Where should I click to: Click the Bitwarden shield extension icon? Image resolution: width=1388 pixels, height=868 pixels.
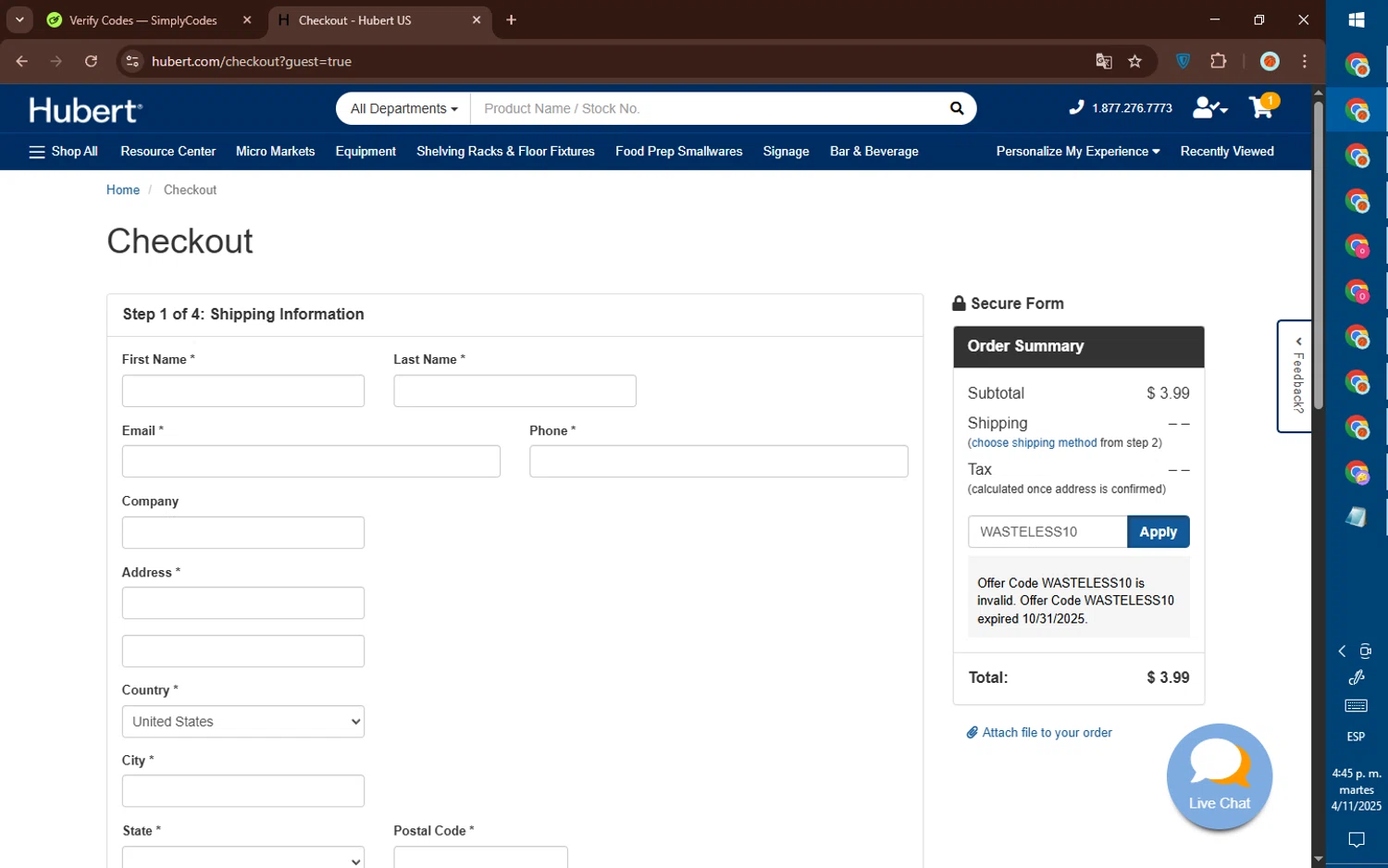(1183, 61)
